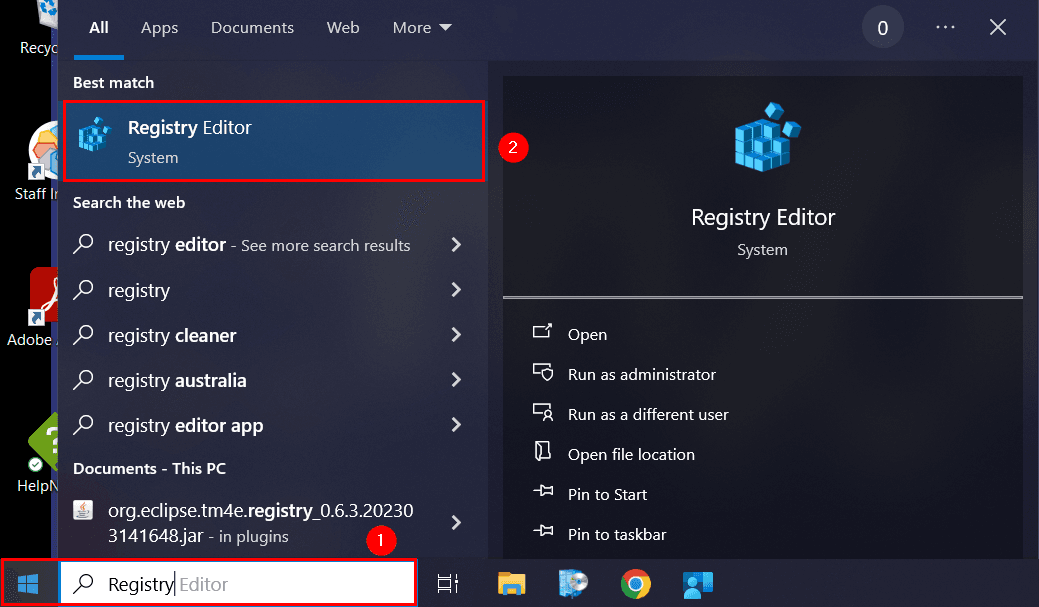1039x607 pixels.
Task: Click inside the search input field
Action: (x=240, y=583)
